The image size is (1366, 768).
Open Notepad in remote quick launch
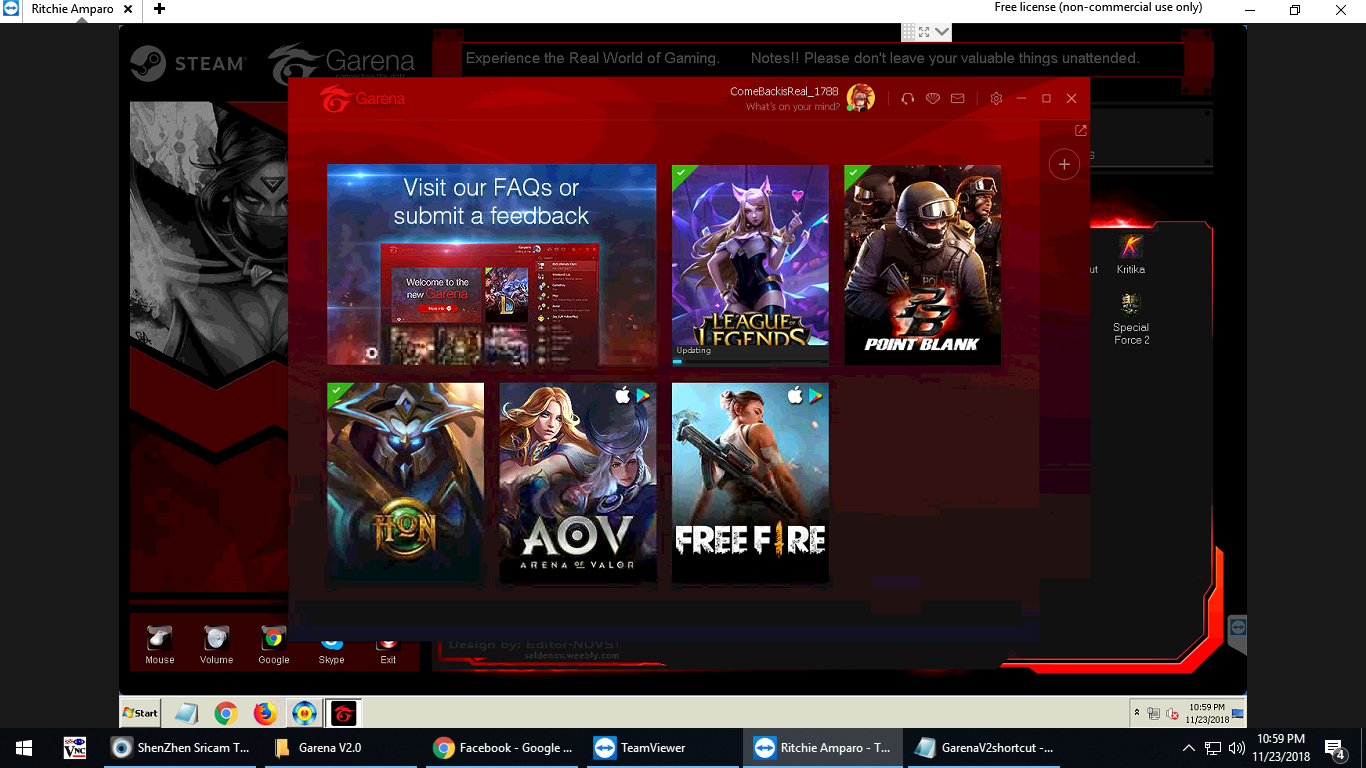pos(187,713)
